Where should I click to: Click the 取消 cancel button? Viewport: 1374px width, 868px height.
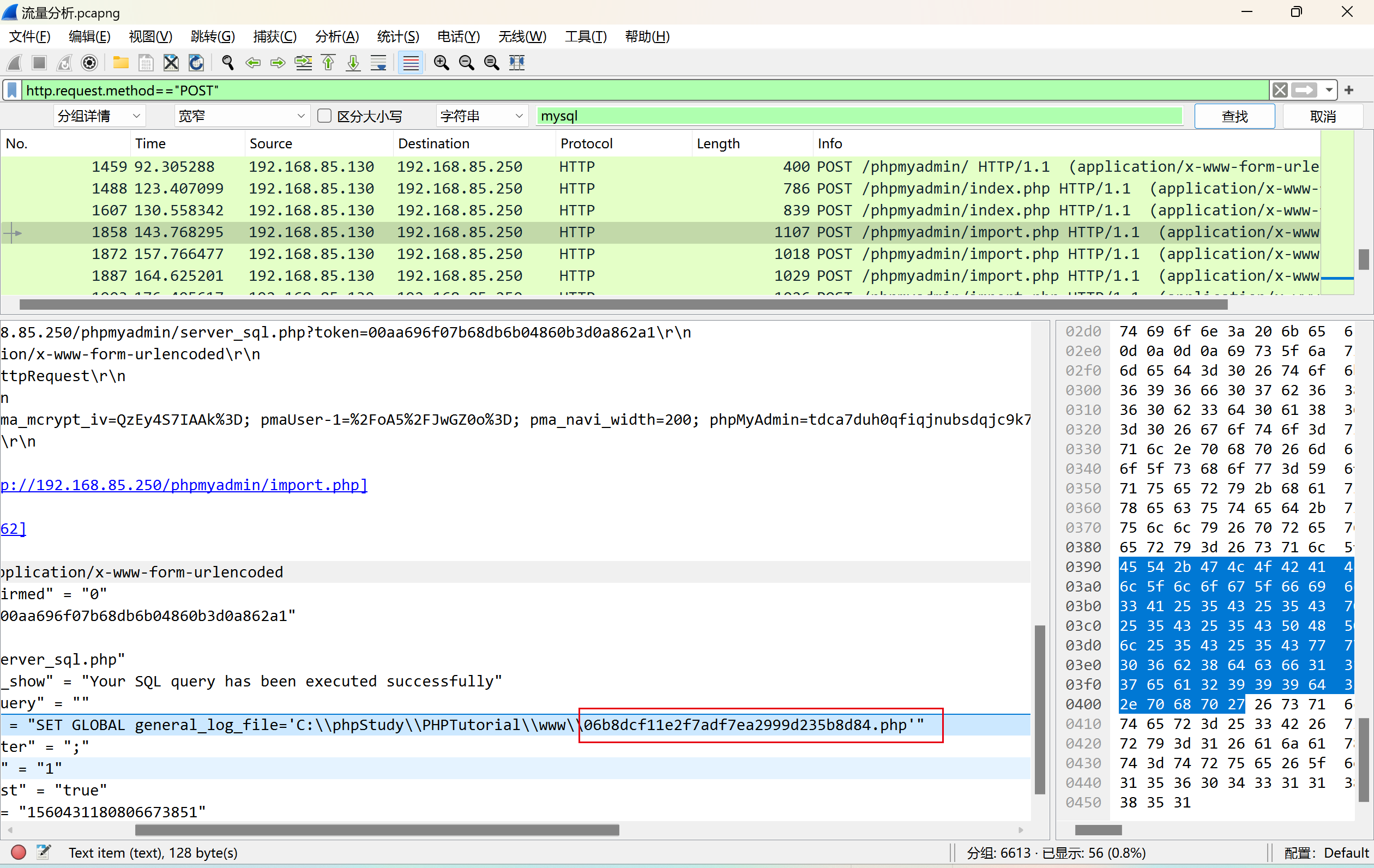(x=1323, y=116)
